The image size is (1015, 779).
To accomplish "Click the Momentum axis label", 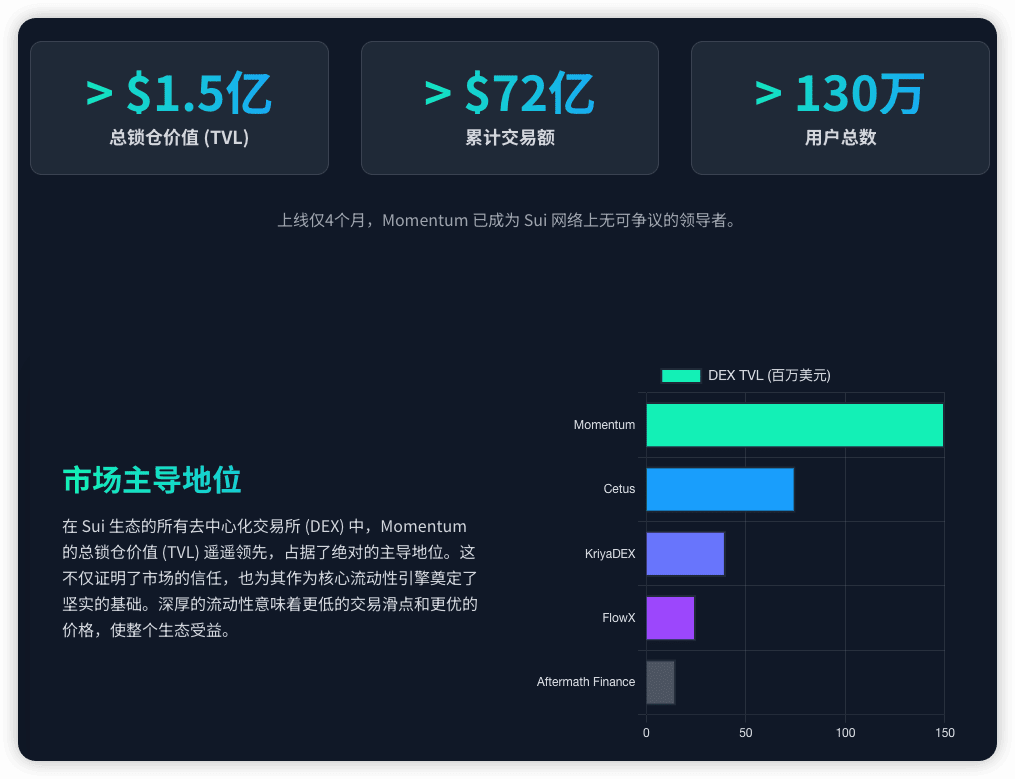I will pyautogui.click(x=605, y=425).
